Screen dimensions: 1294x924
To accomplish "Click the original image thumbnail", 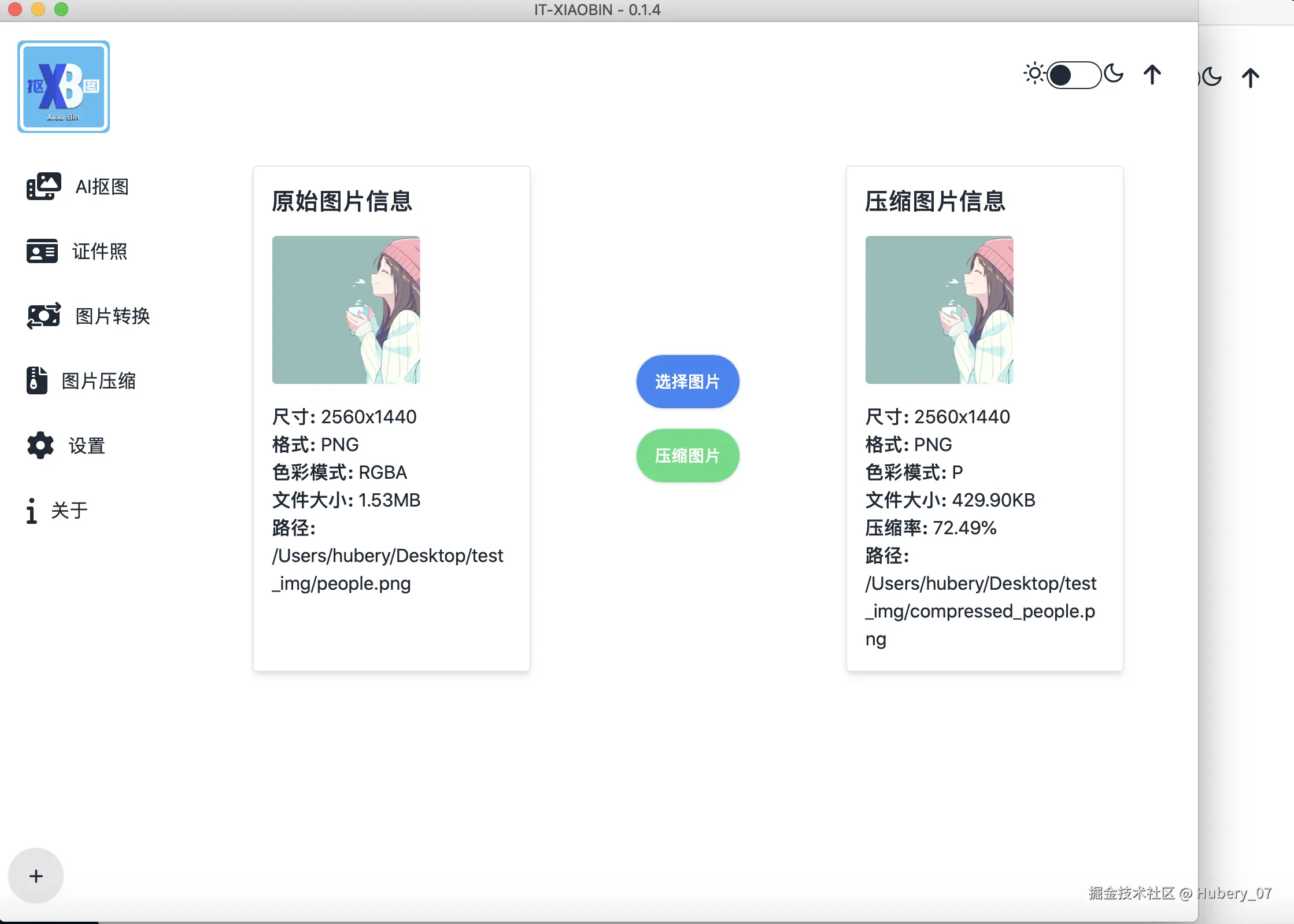I will (346, 309).
